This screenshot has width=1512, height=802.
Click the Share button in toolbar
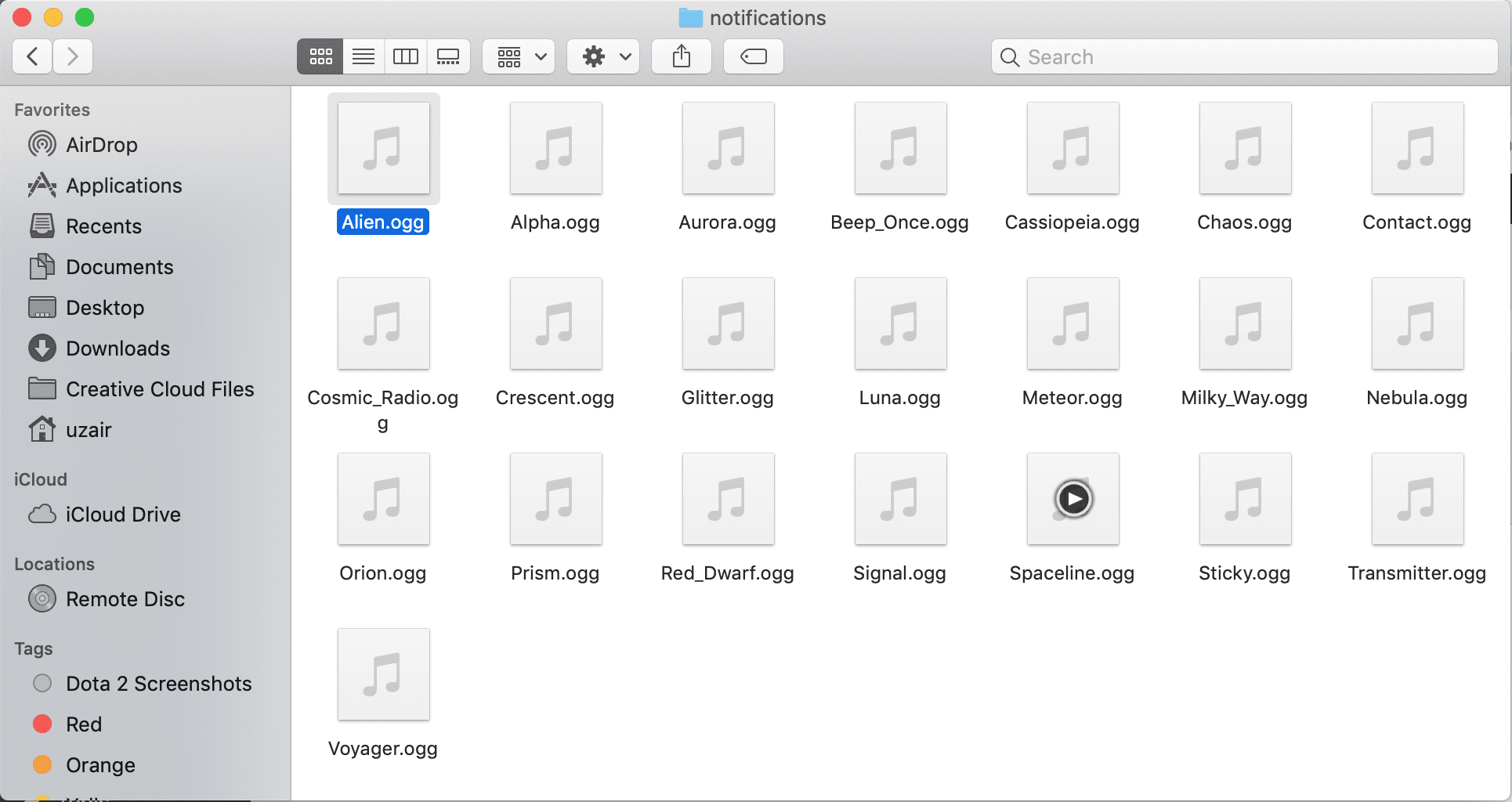point(682,56)
